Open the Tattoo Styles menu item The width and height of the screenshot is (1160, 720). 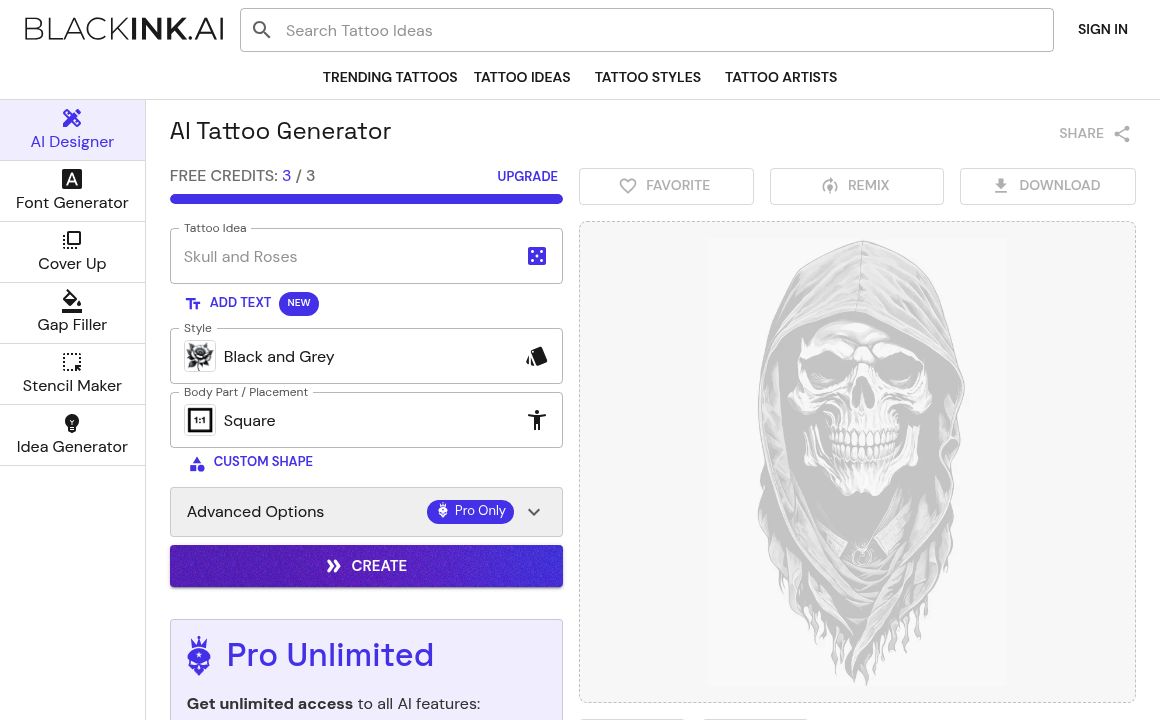[x=647, y=77]
